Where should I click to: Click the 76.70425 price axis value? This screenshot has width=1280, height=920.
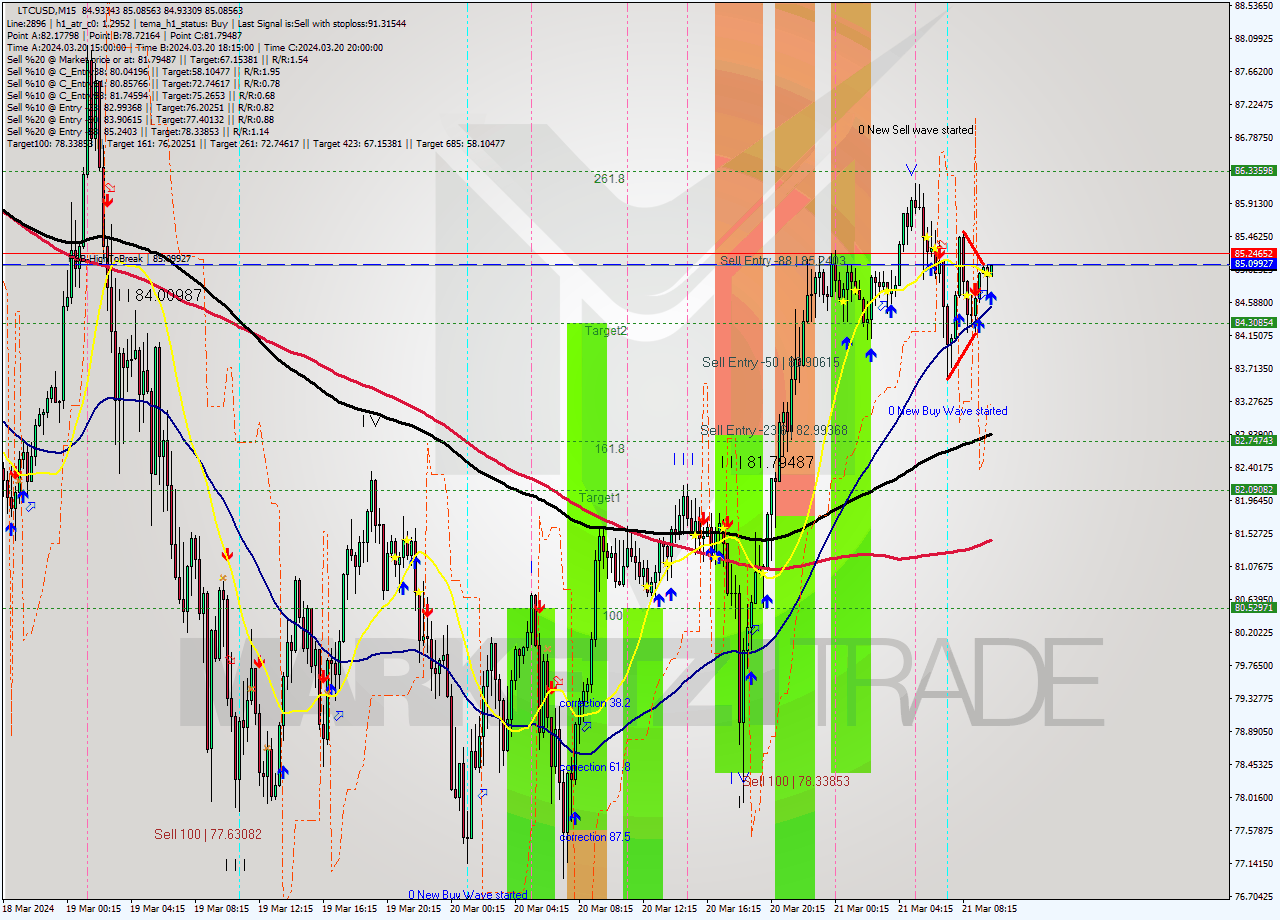pos(1254,897)
